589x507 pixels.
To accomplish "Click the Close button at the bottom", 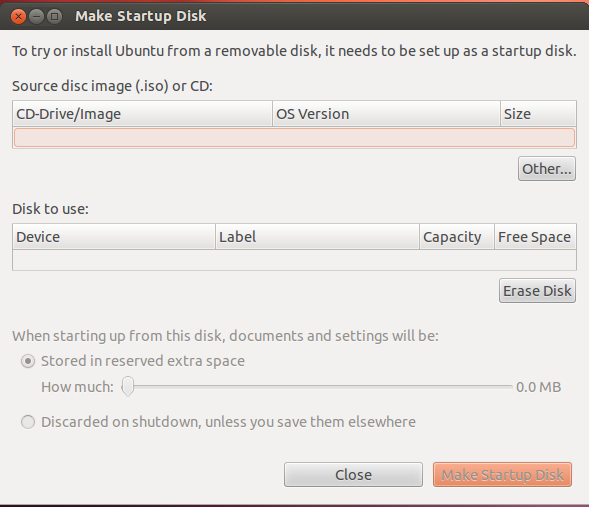I will coord(353,475).
